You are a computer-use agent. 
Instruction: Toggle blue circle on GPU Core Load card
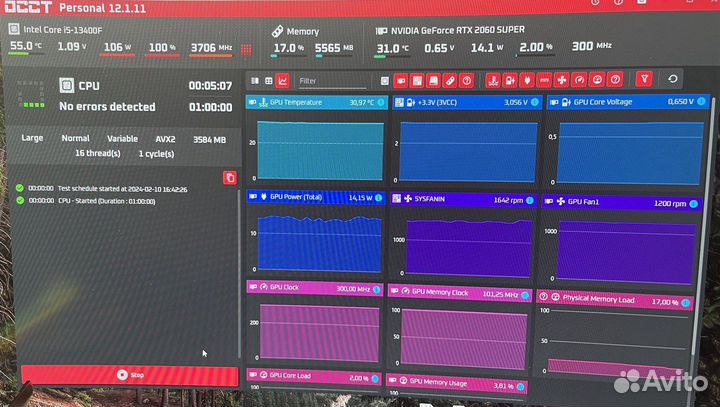coord(375,379)
